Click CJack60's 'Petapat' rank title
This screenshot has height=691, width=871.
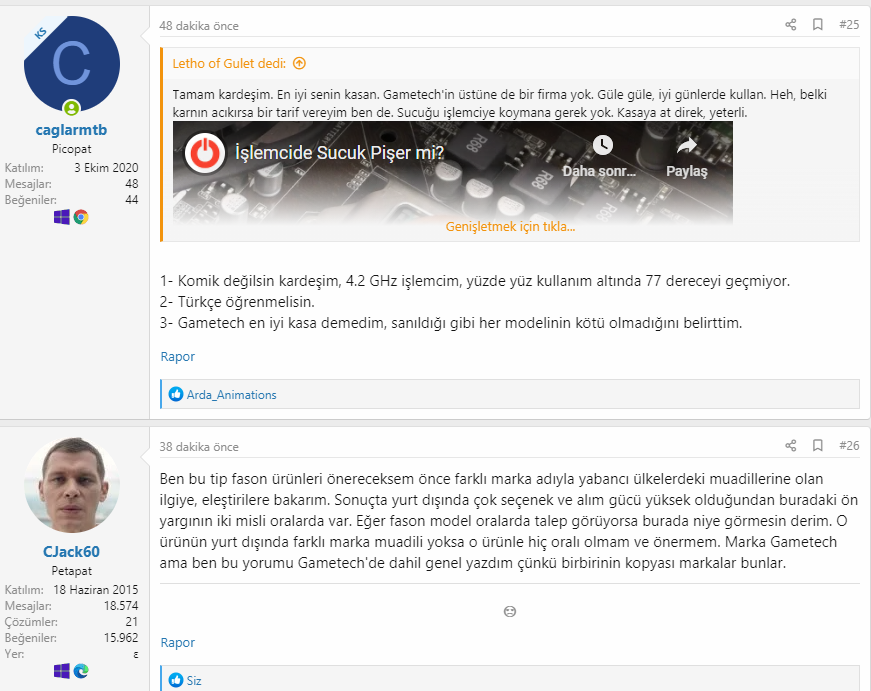coord(72,571)
